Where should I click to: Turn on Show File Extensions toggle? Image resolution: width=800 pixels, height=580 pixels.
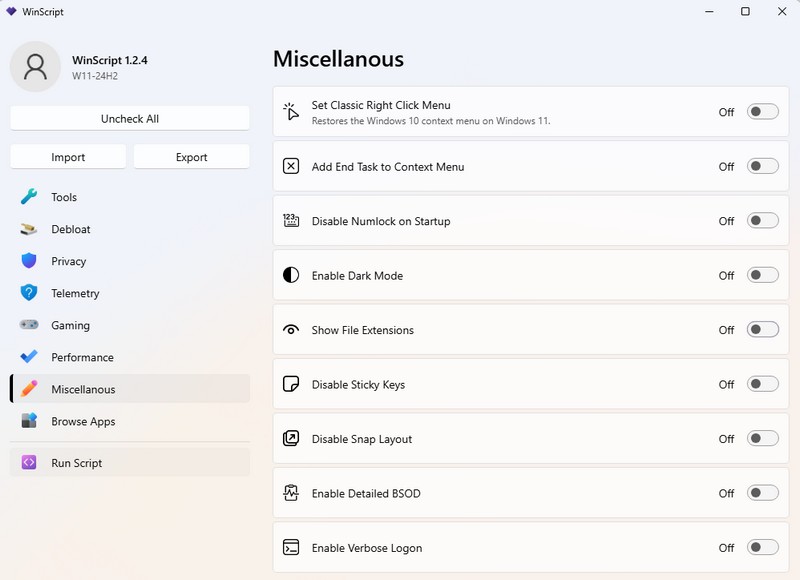[x=762, y=330]
